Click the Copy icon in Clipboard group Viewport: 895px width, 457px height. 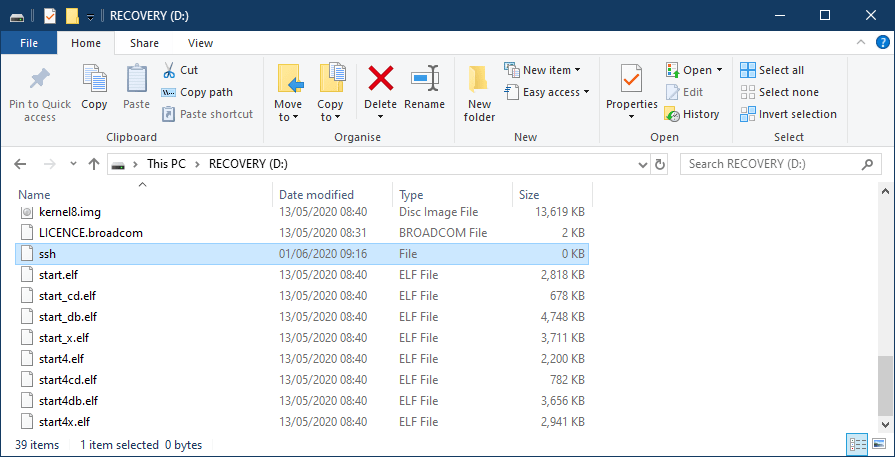(94, 79)
